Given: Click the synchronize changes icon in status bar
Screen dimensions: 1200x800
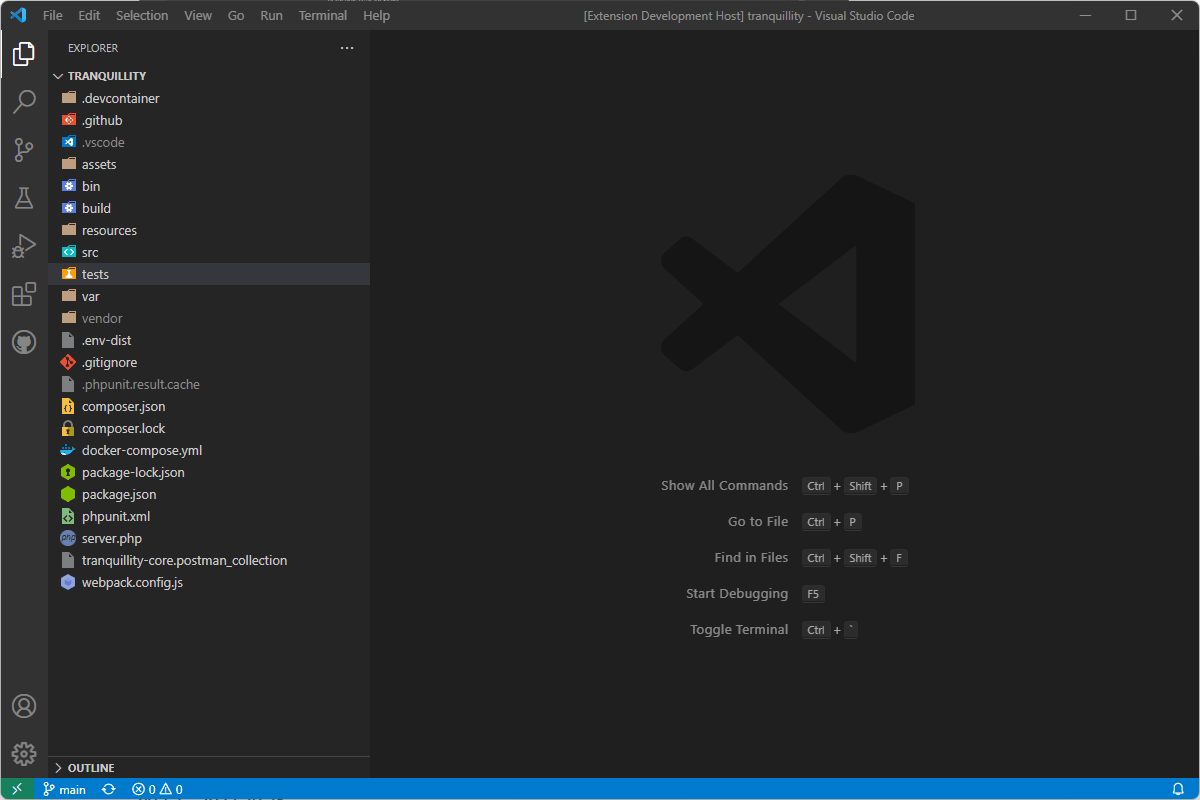Looking at the screenshot, I should click(109, 789).
